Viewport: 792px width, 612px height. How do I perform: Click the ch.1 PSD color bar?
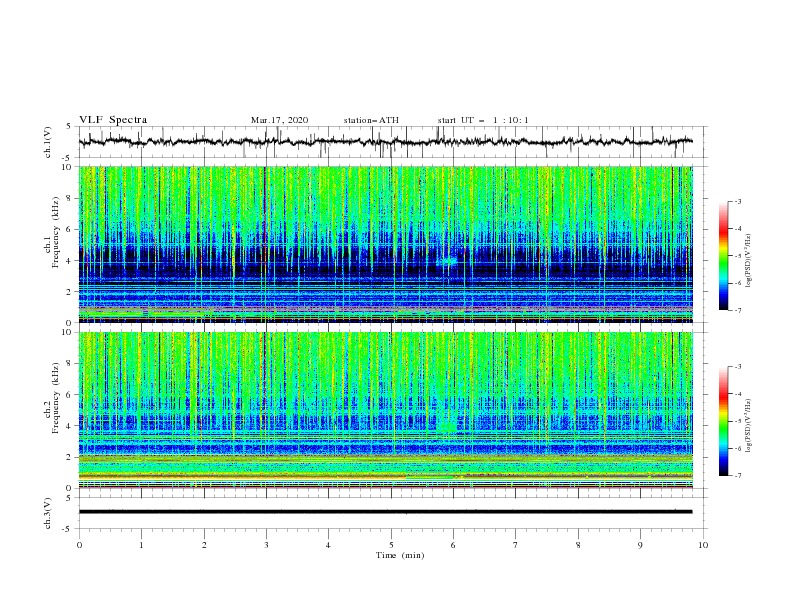point(723,256)
